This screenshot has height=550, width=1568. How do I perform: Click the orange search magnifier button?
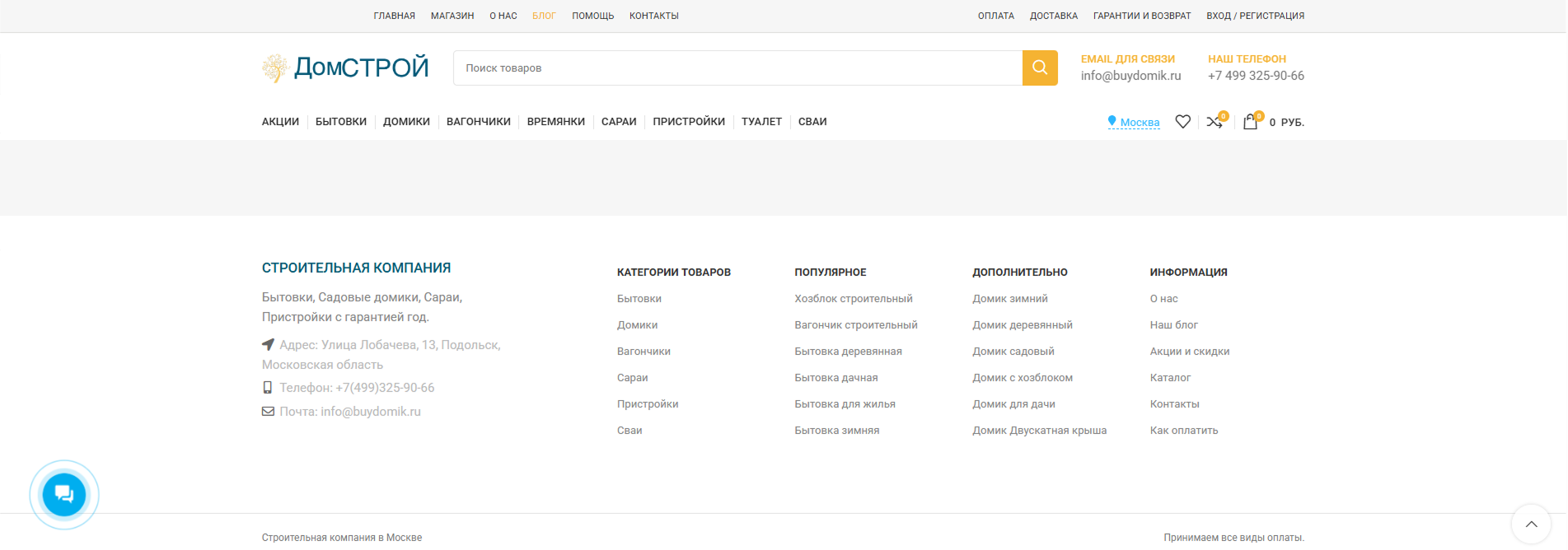click(1040, 68)
